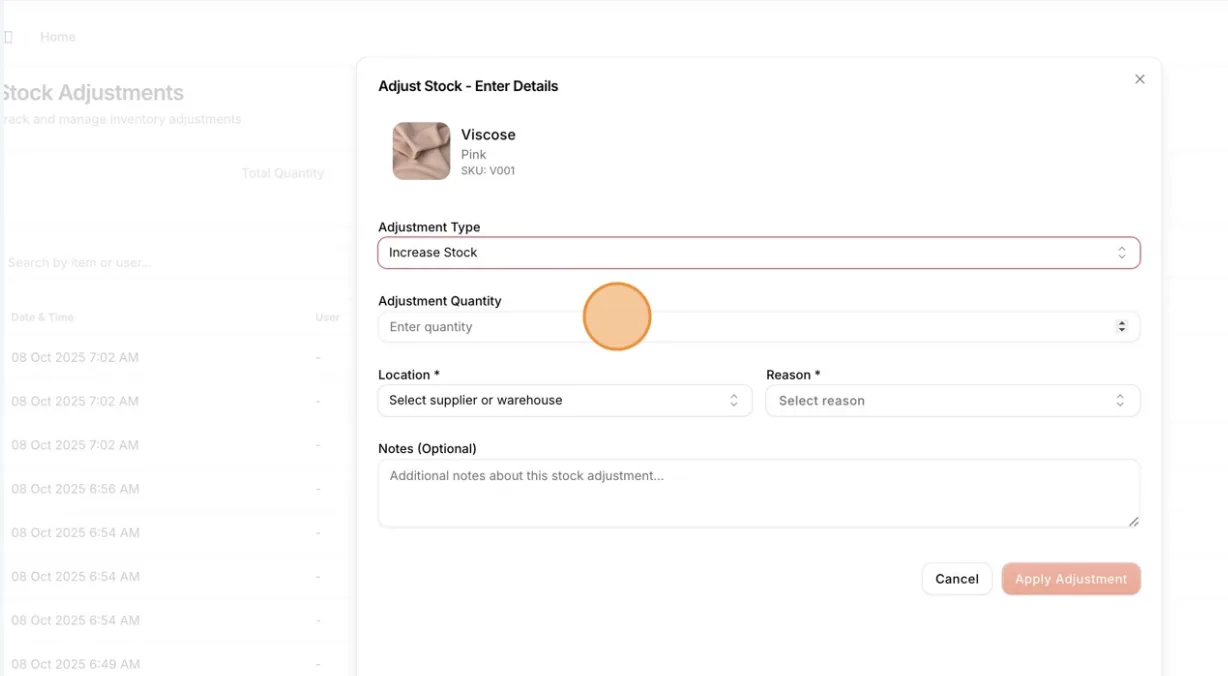1228x676 pixels.
Task: Click the search by item or user field
Action: 80,263
